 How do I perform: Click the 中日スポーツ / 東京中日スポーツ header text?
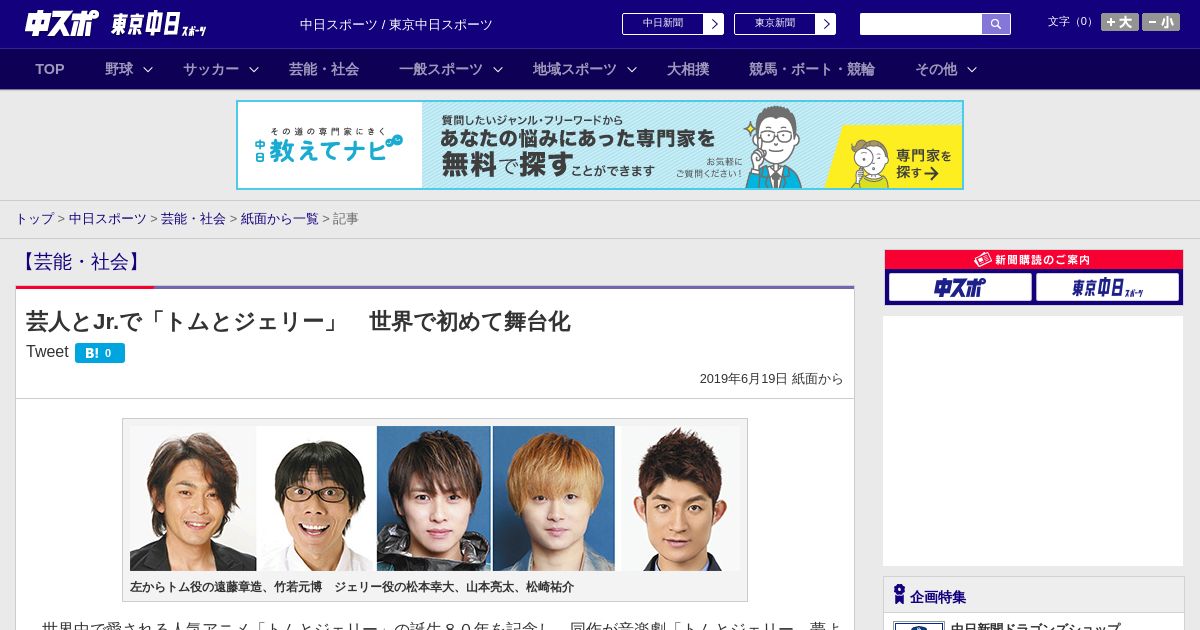pos(396,24)
